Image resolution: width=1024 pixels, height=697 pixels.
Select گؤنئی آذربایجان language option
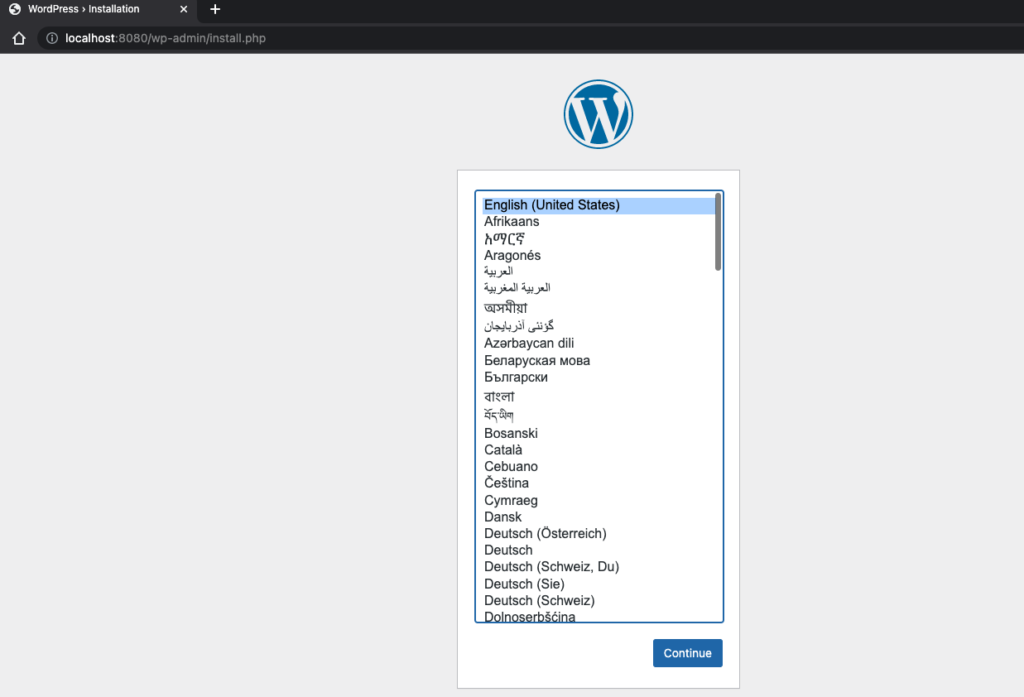coord(599,325)
